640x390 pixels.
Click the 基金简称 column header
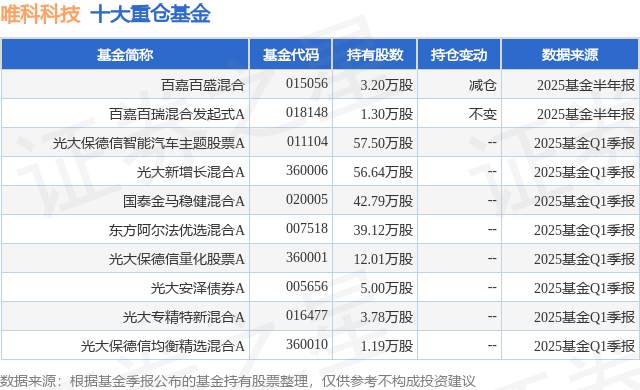point(125,54)
